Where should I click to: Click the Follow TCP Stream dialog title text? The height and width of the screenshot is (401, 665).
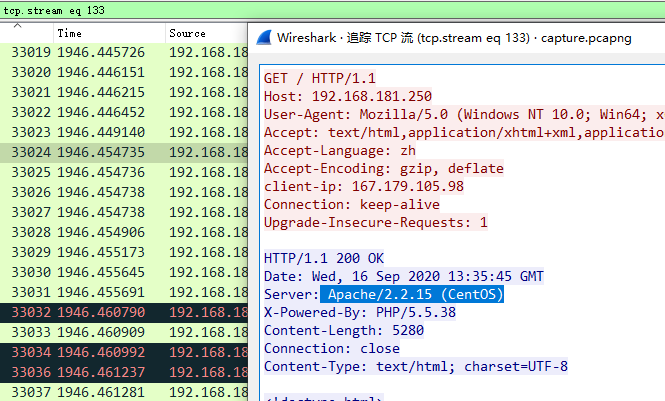click(454, 38)
